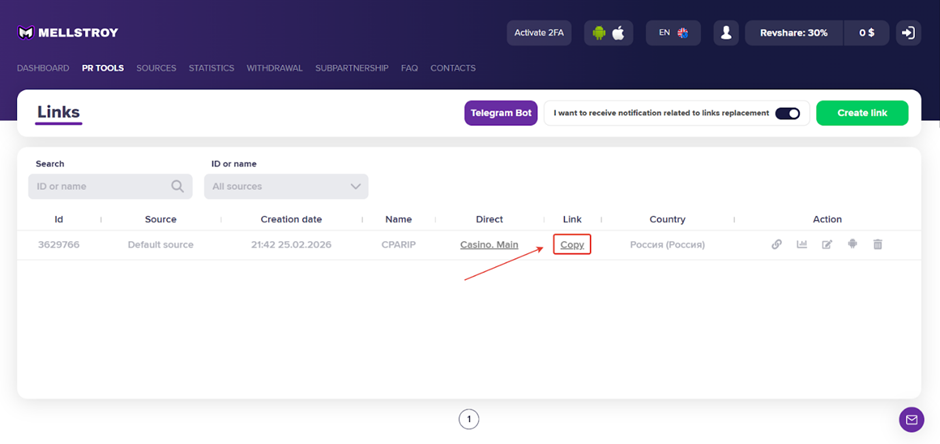Click the green Create link button
The height and width of the screenshot is (444, 940).
[862, 113]
